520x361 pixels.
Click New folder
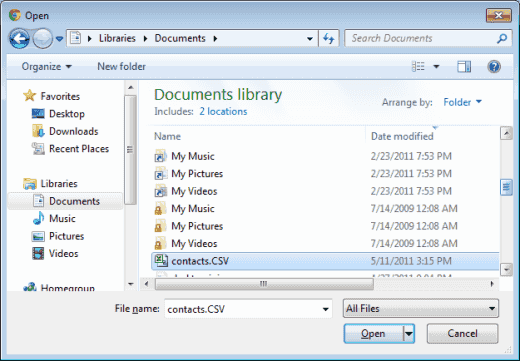[122, 67]
